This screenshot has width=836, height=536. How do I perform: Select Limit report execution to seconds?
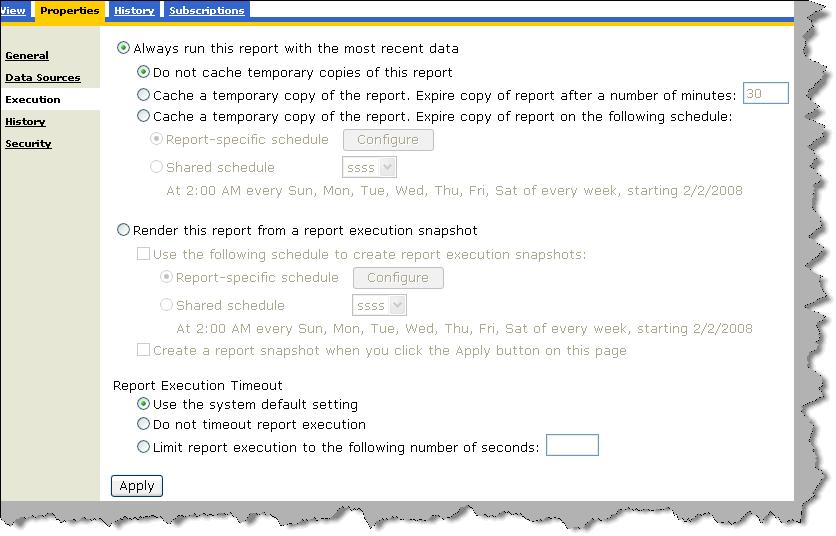click(143, 446)
